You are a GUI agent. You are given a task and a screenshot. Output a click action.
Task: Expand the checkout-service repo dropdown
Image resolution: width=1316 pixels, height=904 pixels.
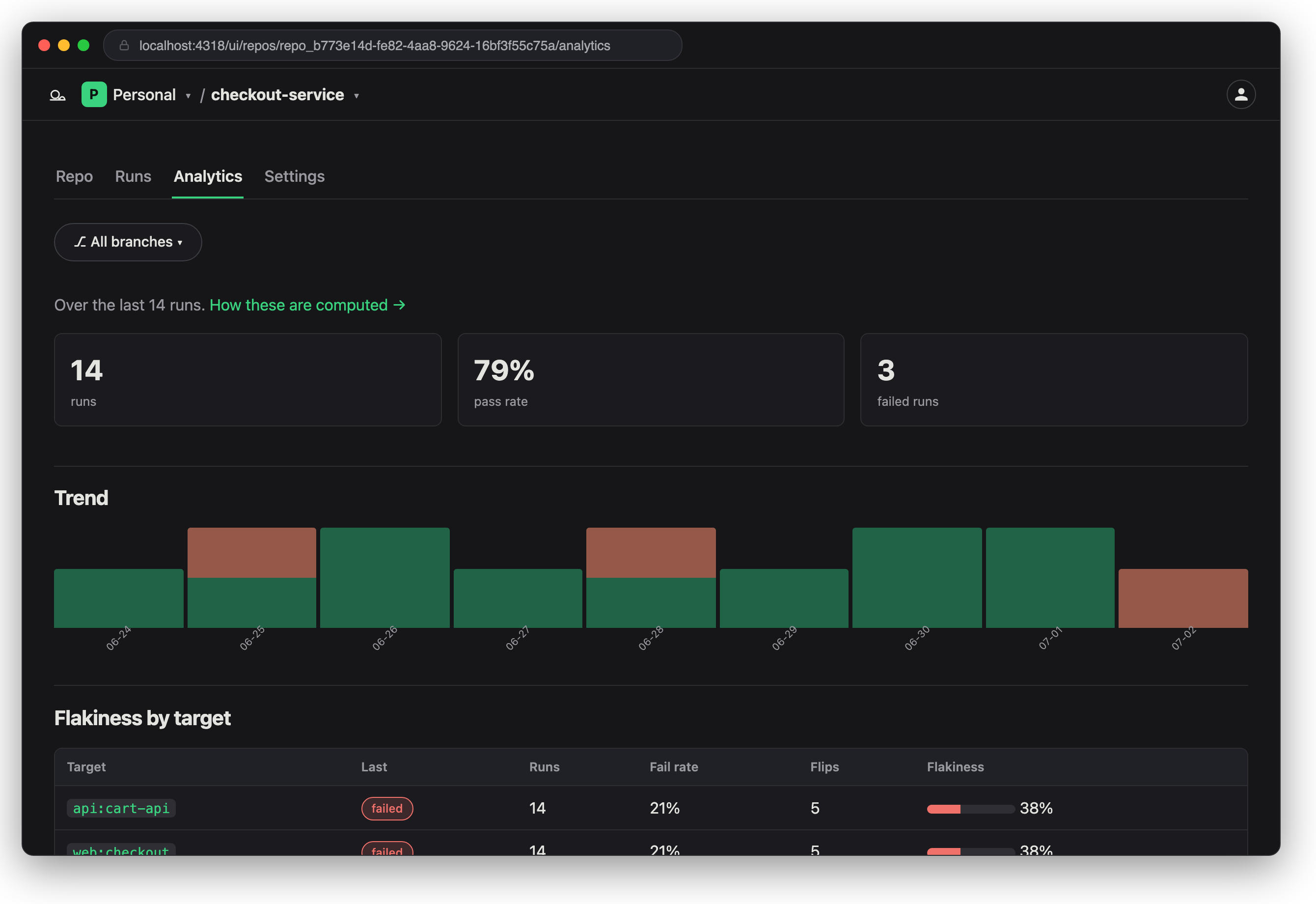[x=356, y=96]
